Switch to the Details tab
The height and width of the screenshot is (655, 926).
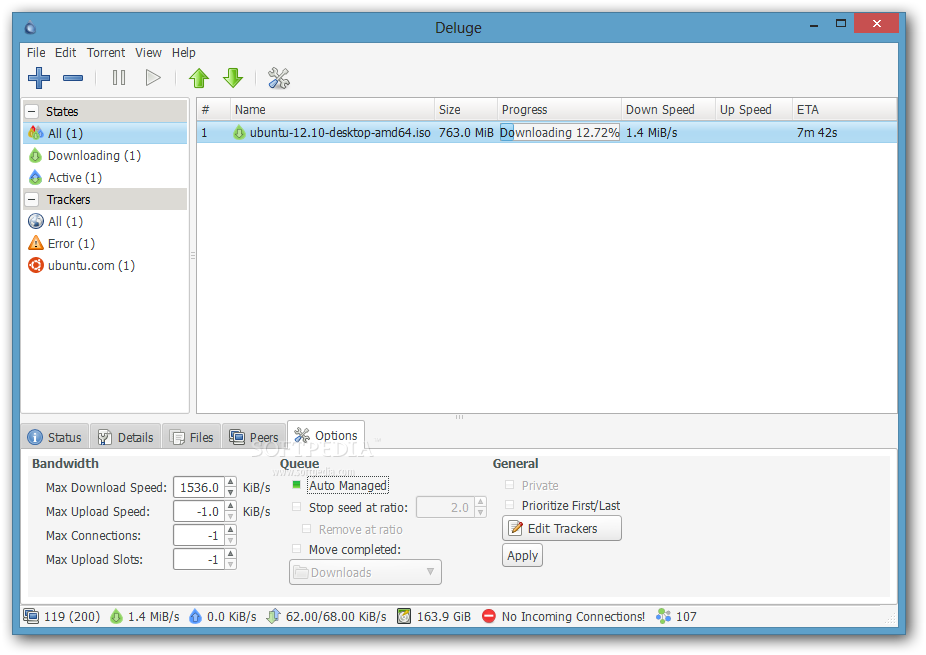126,437
